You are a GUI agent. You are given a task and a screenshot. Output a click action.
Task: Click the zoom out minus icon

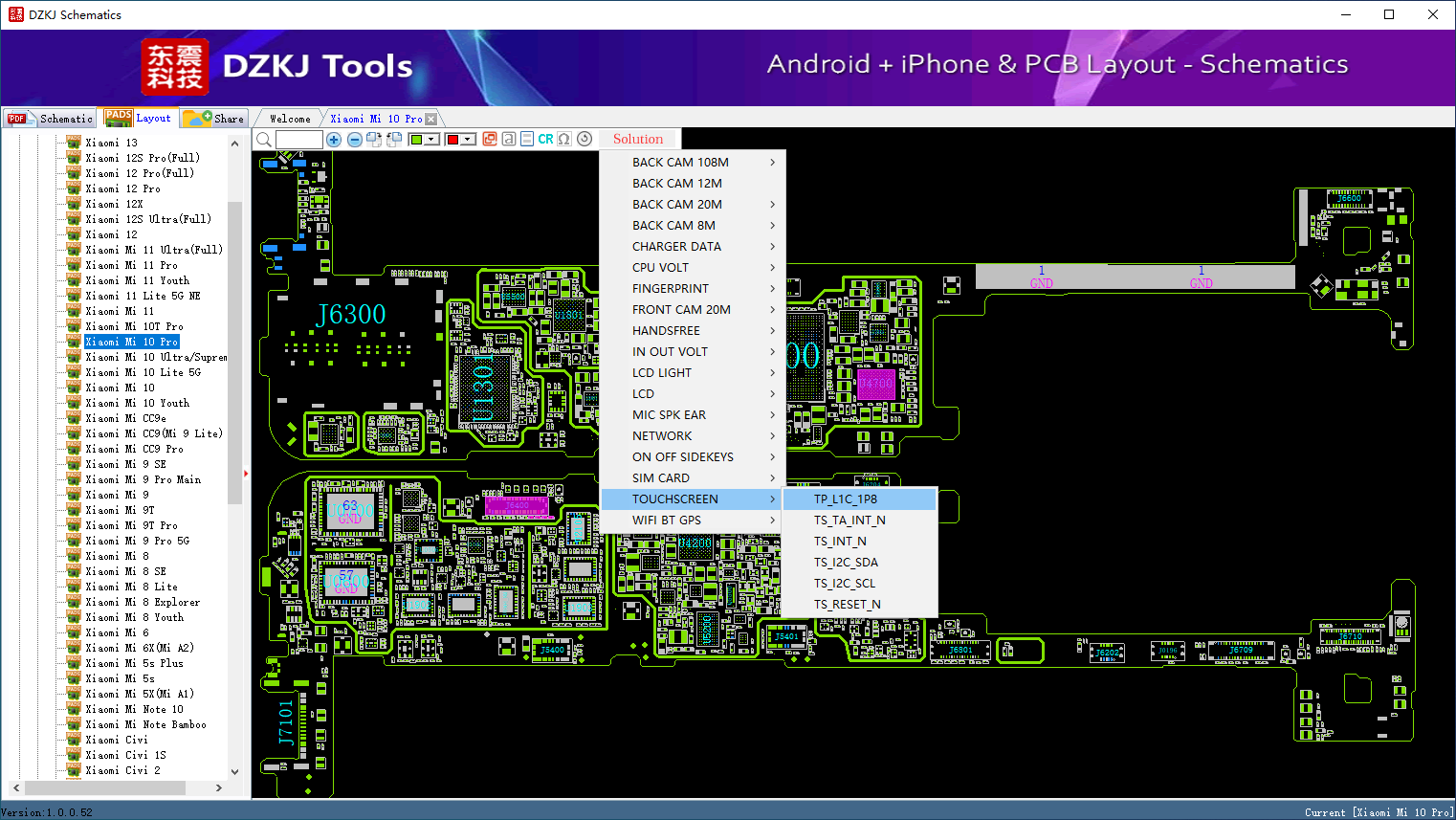tap(354, 140)
